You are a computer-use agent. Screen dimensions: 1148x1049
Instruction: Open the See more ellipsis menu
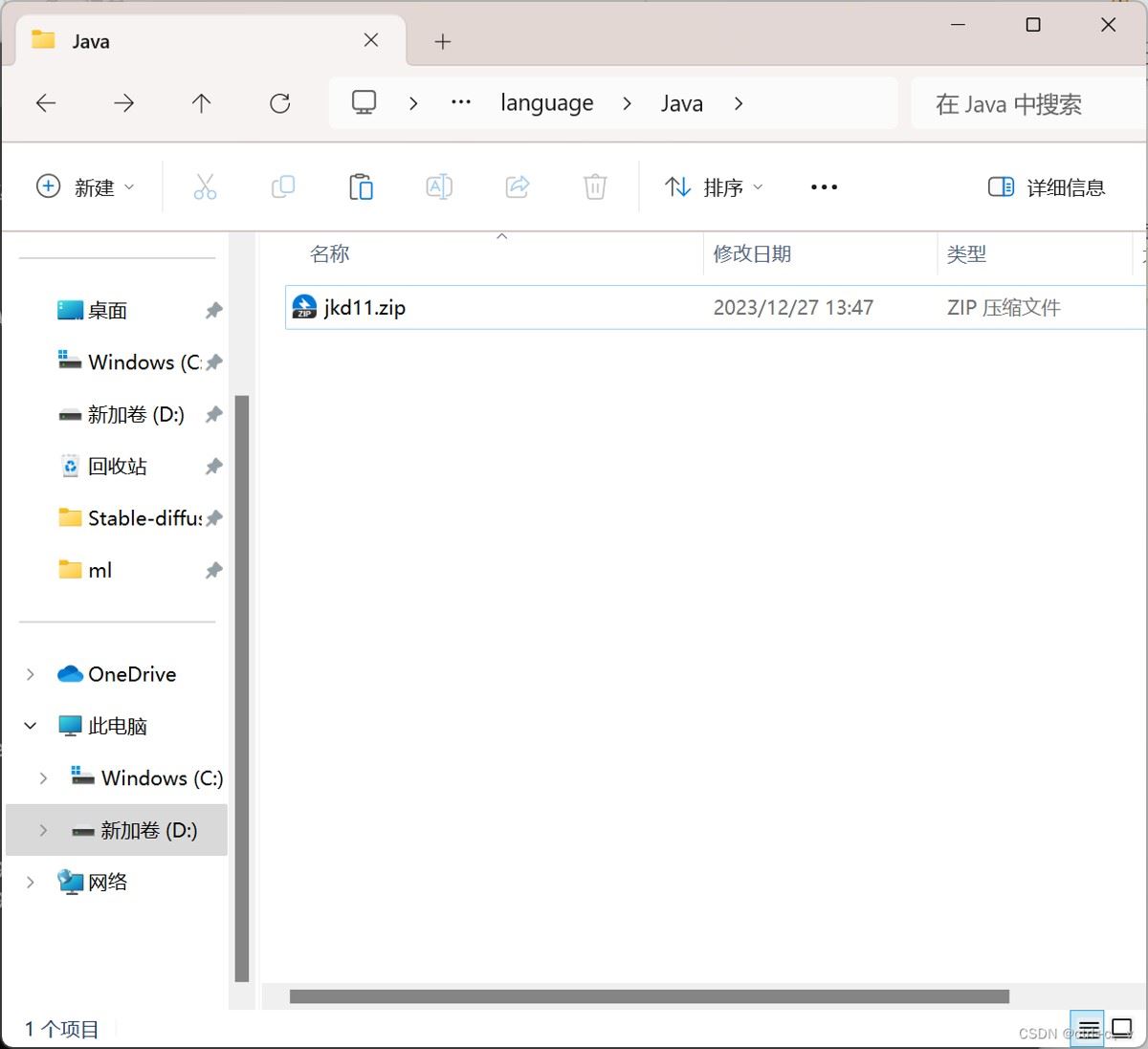click(824, 187)
